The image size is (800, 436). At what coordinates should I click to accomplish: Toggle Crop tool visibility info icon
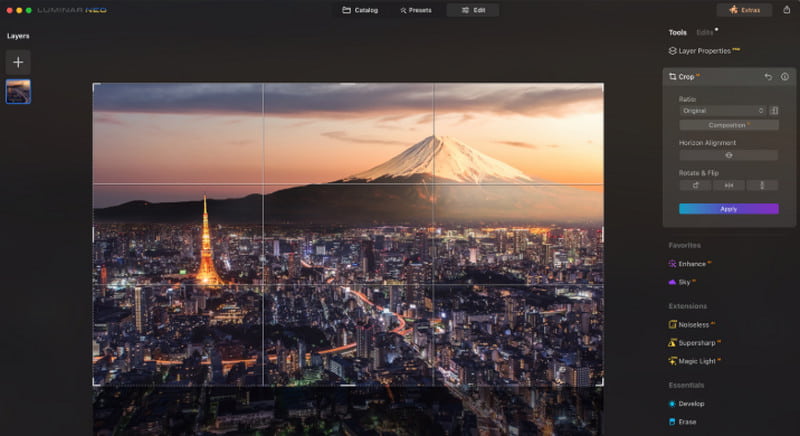(785, 76)
